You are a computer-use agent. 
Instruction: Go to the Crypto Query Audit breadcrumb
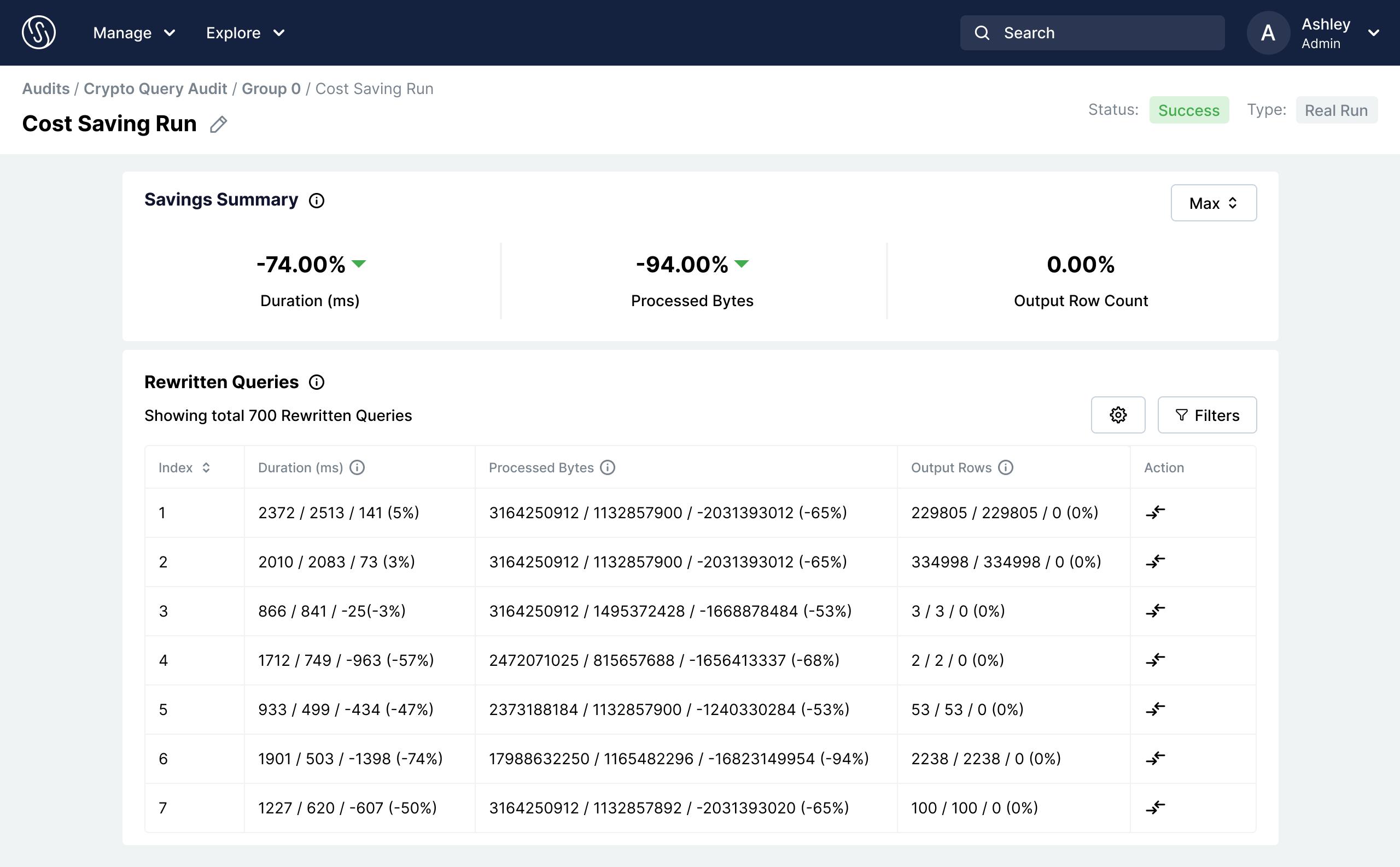coord(155,89)
